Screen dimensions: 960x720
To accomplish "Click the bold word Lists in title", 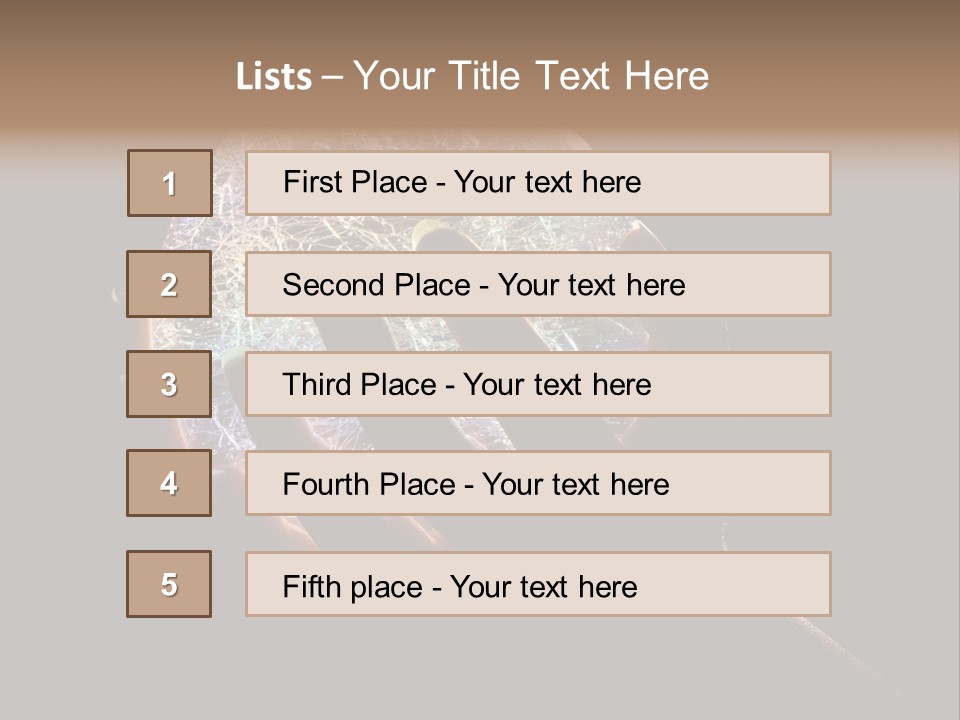I will pyautogui.click(x=274, y=77).
